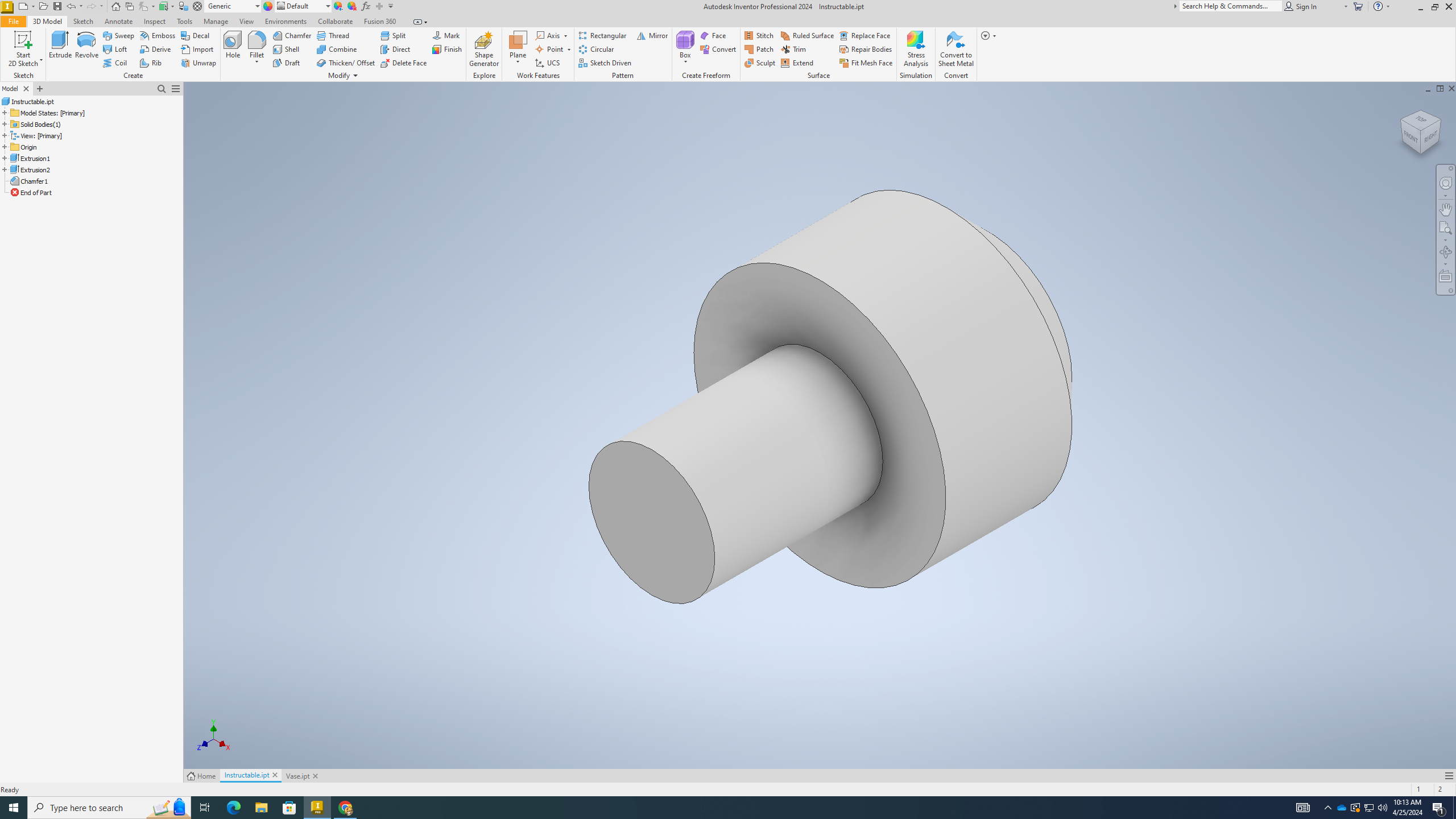The image size is (1456, 819).
Task: Expand the Extrusion1 feature
Action: [x=5, y=158]
